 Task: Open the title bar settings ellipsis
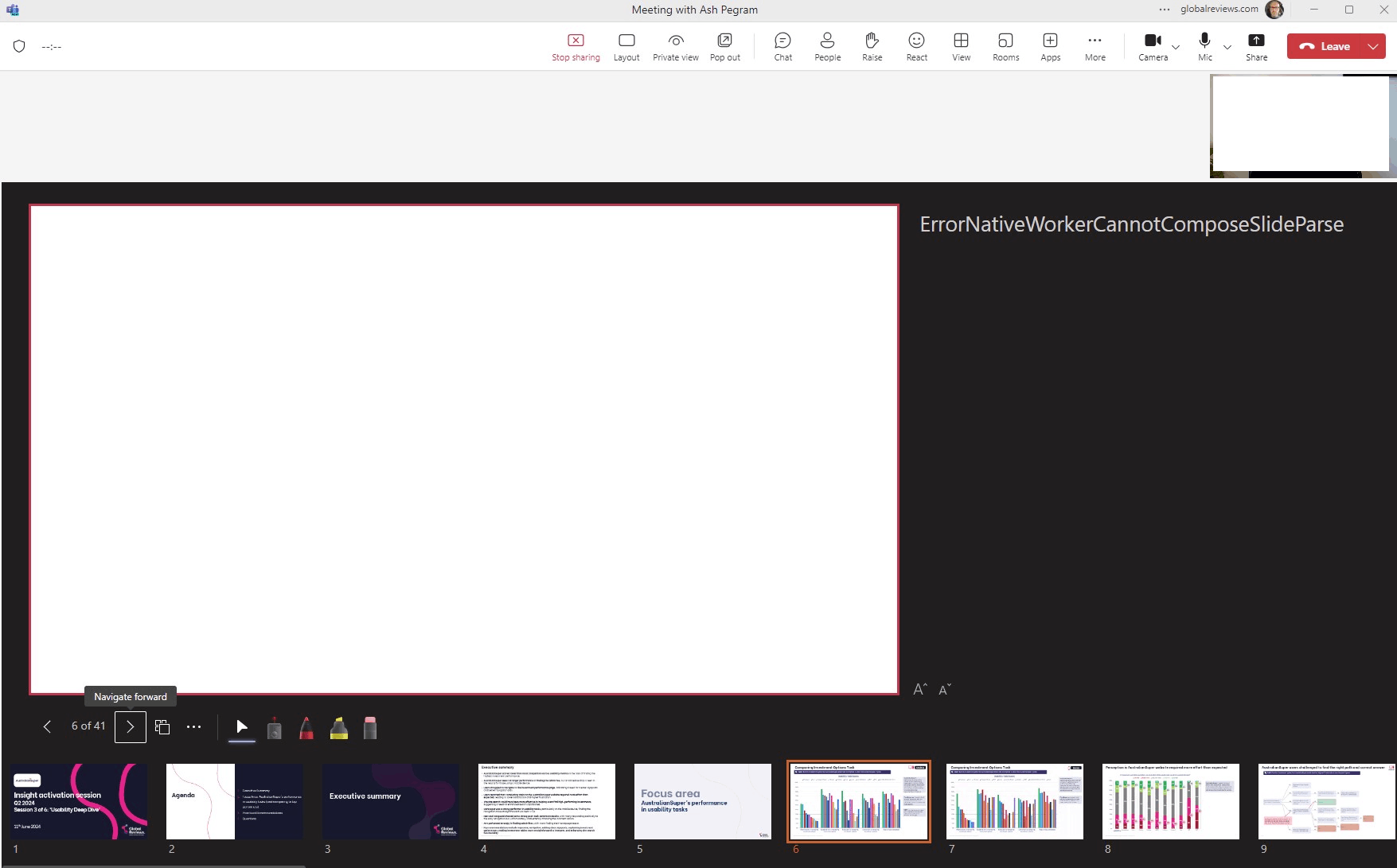tap(1165, 10)
